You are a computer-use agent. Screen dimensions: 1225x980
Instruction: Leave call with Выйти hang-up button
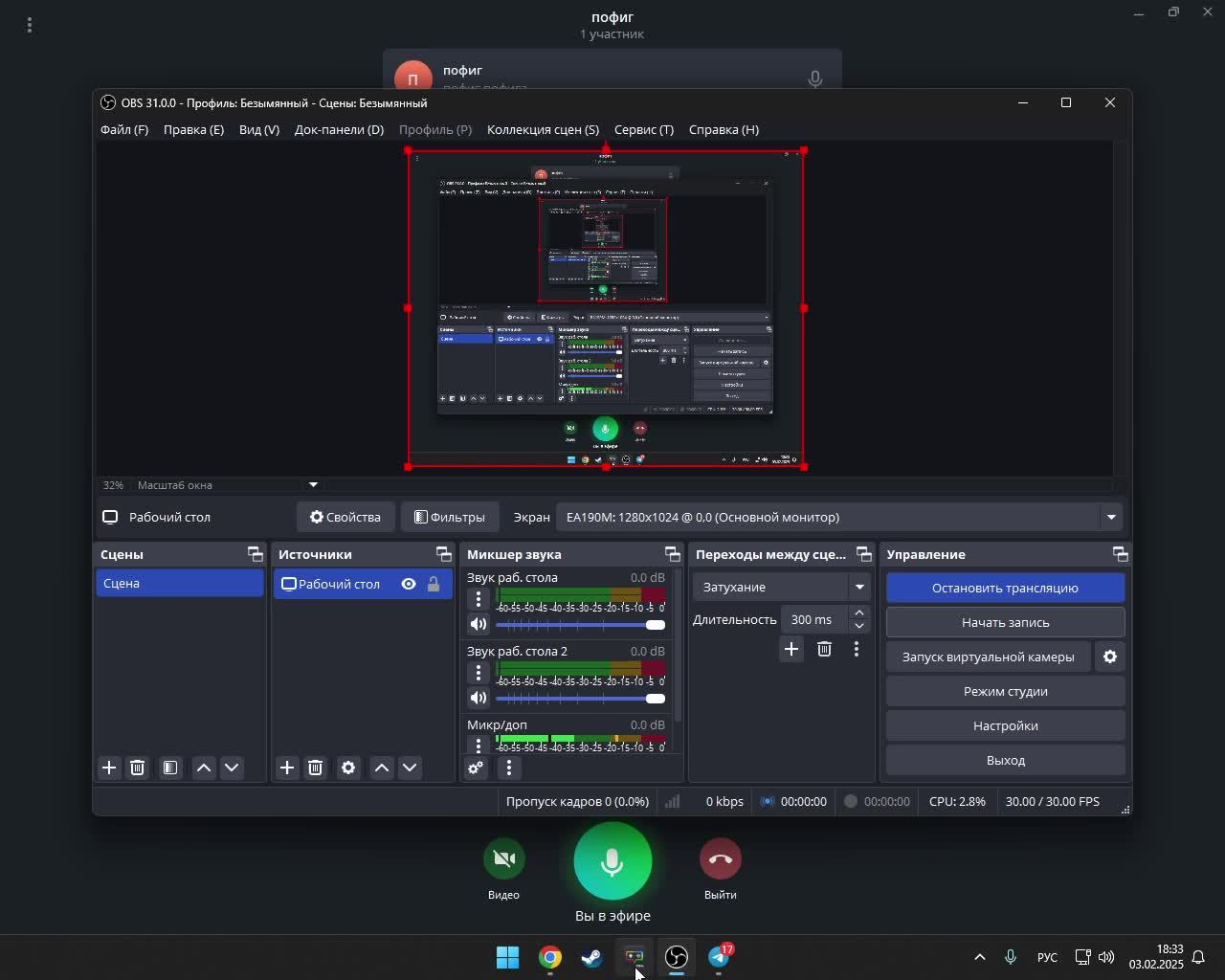pos(720,858)
